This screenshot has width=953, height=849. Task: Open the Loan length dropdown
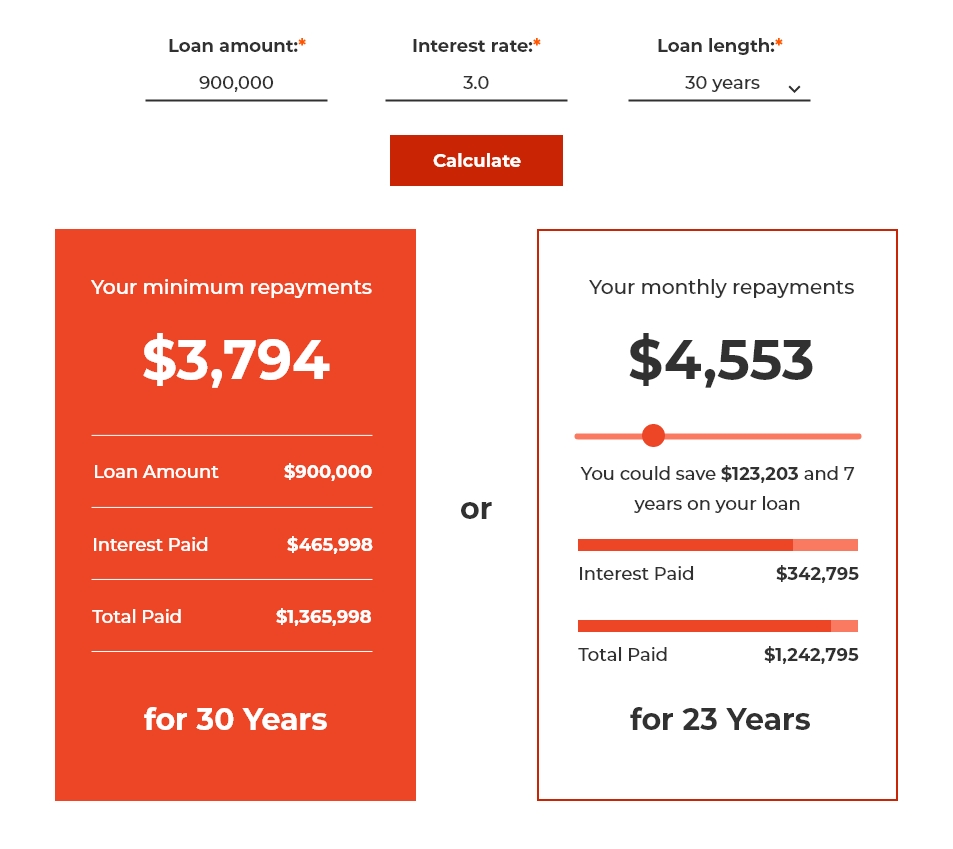tap(718, 83)
